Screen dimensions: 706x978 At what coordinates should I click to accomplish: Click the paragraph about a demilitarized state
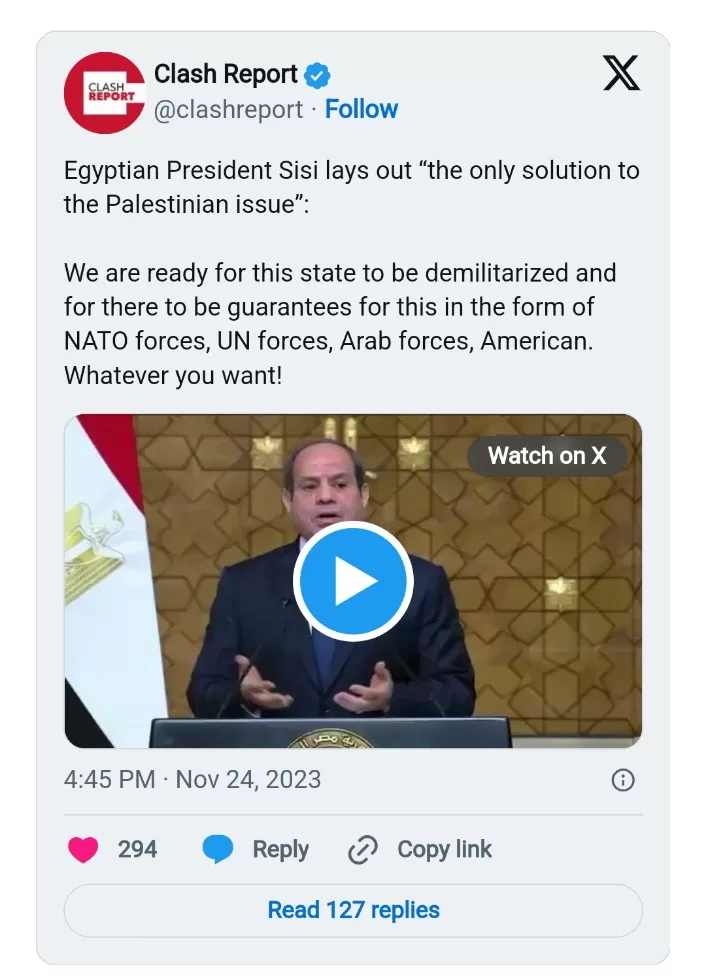pos(340,323)
